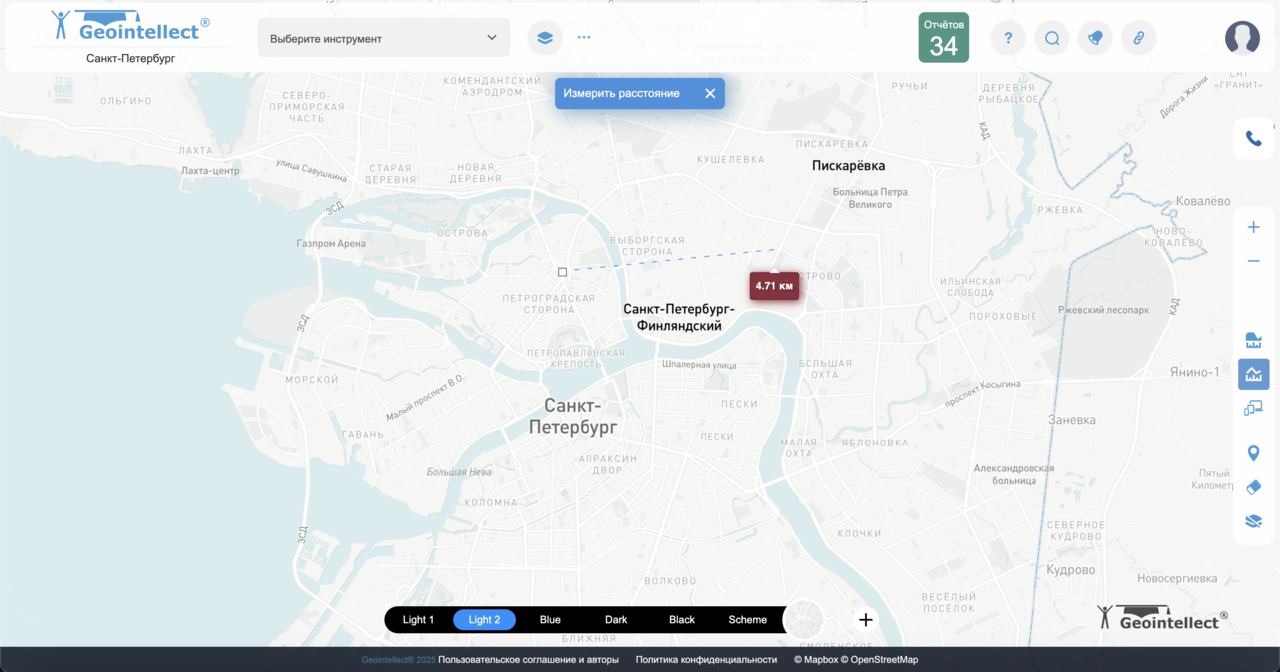Click the chain link share icon
The width and height of the screenshot is (1280, 672).
[x=1138, y=38]
